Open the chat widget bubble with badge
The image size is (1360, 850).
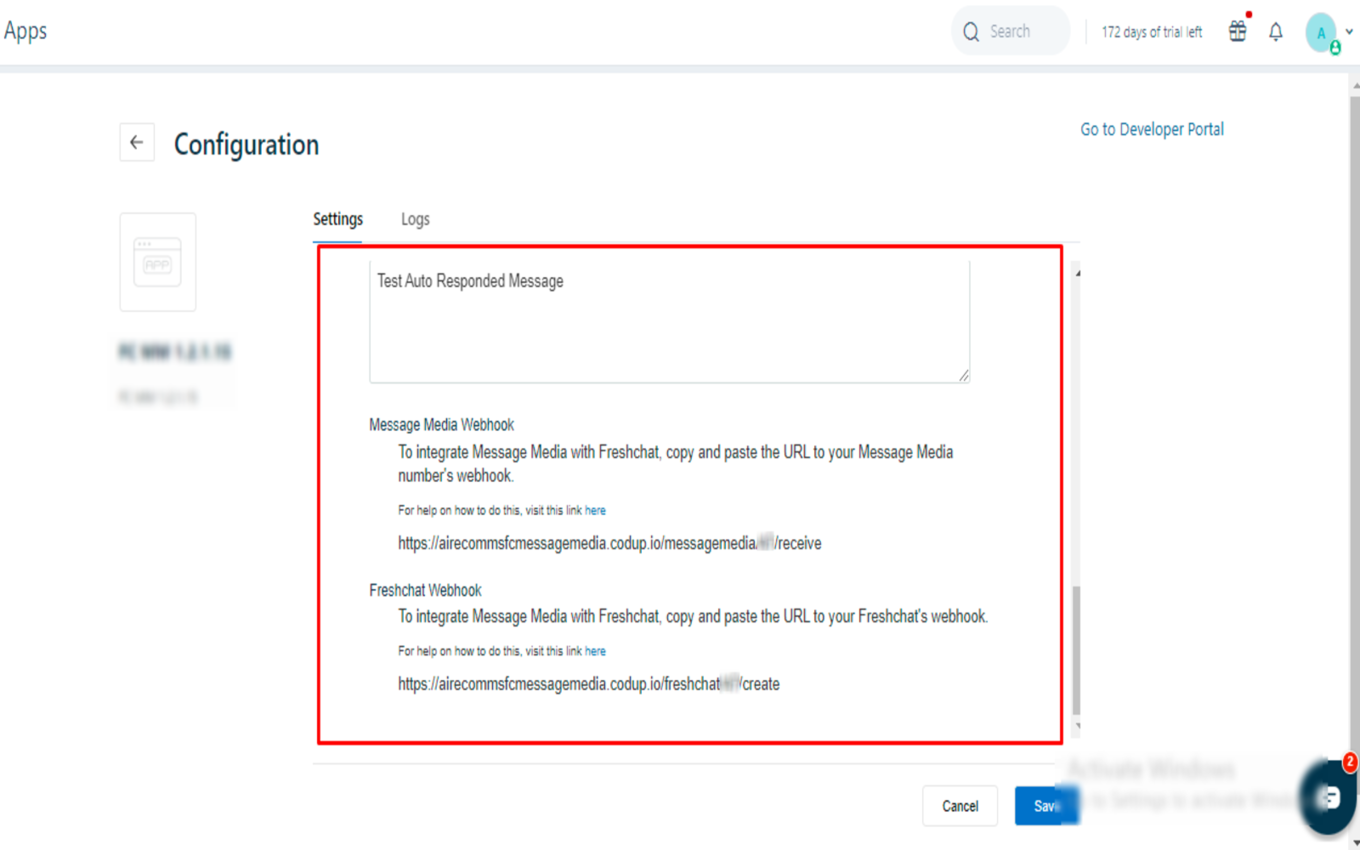[1327, 797]
